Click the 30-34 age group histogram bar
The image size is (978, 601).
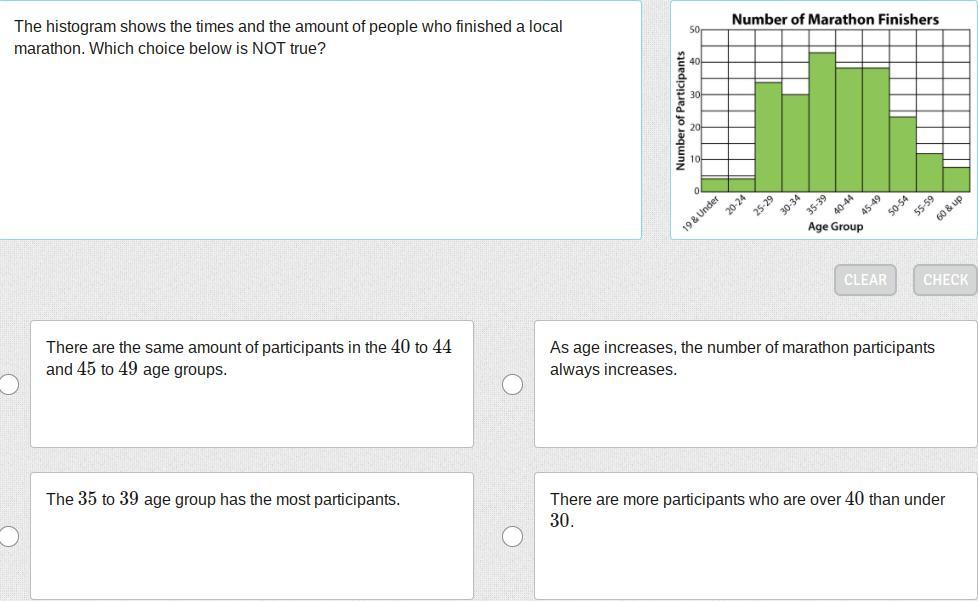[x=795, y=143]
